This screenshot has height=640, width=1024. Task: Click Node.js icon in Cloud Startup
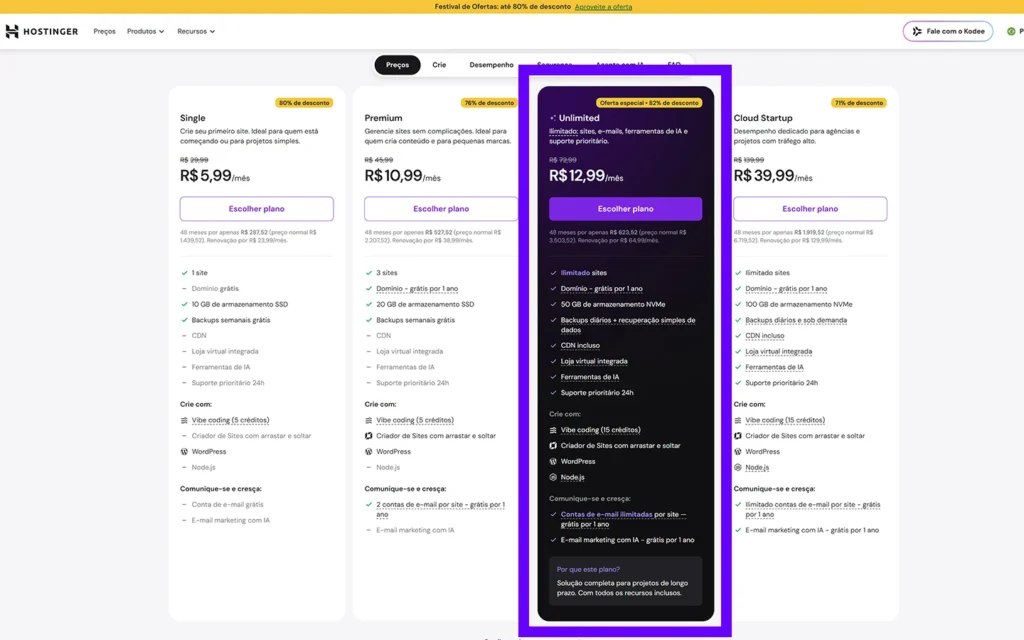pos(738,468)
